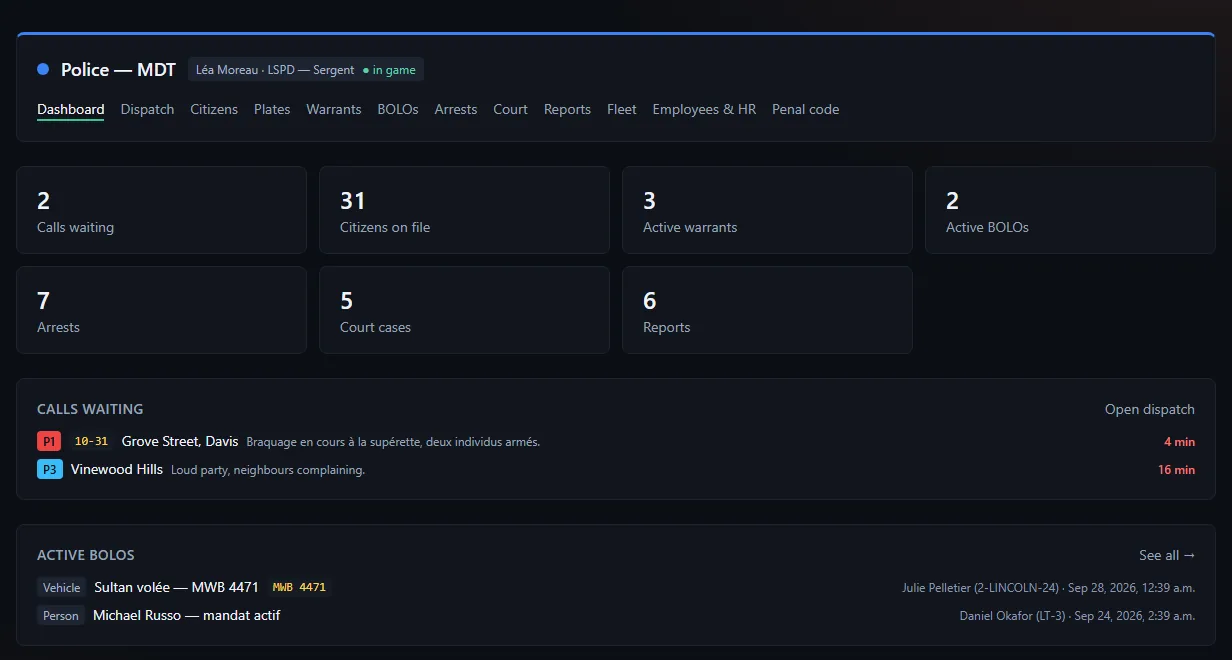Image resolution: width=1232 pixels, height=660 pixels.
Task: Switch to the BOLOs tab
Action: 398,109
